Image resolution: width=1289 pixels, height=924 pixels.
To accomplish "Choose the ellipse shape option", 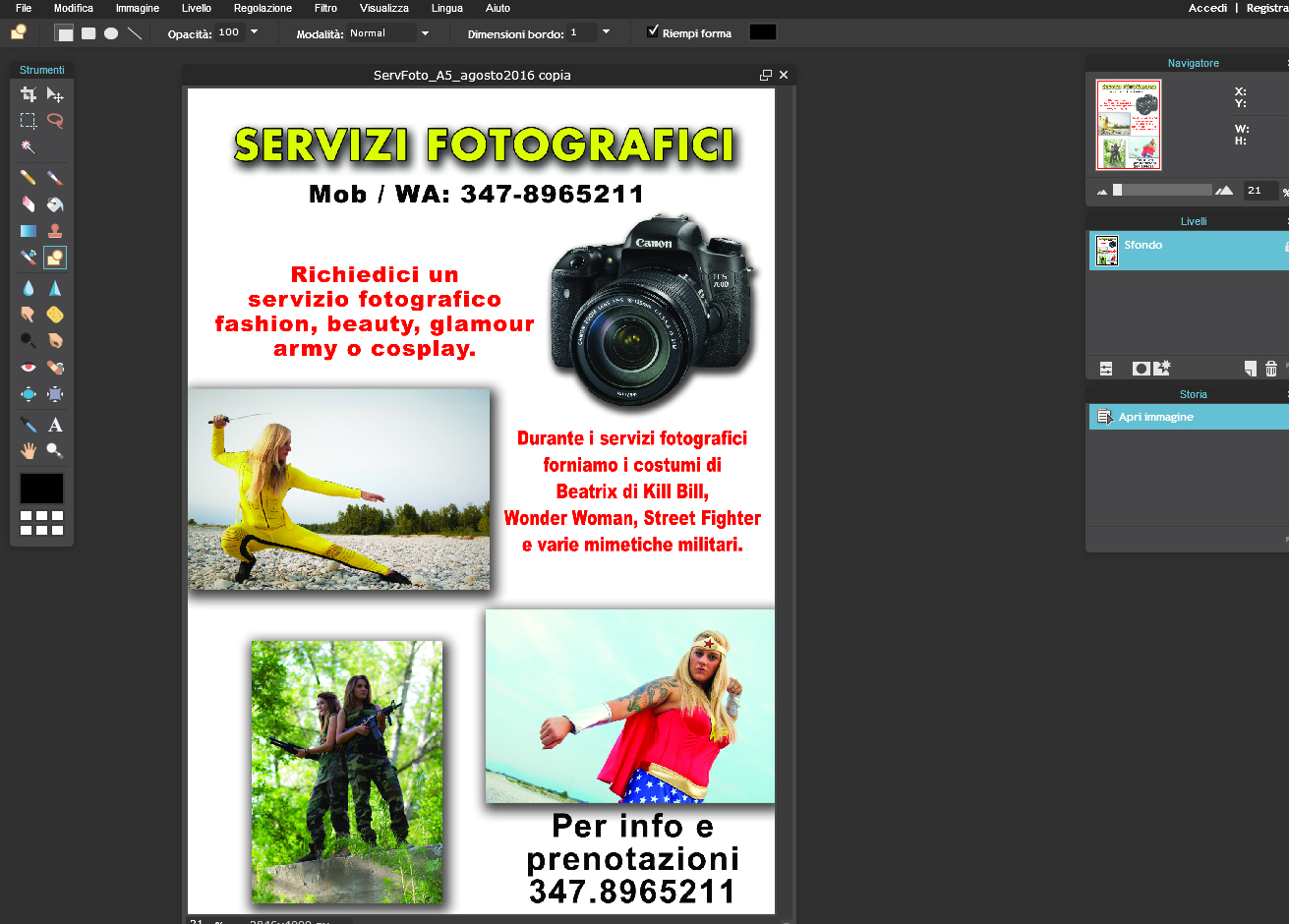I will tap(111, 33).
